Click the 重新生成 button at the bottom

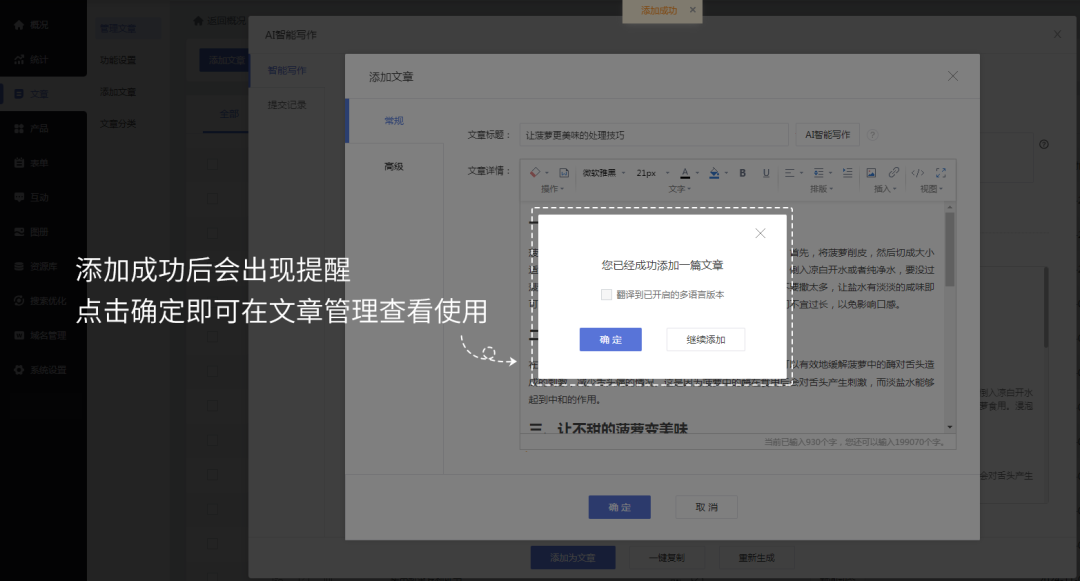pyautogui.click(x=757, y=557)
